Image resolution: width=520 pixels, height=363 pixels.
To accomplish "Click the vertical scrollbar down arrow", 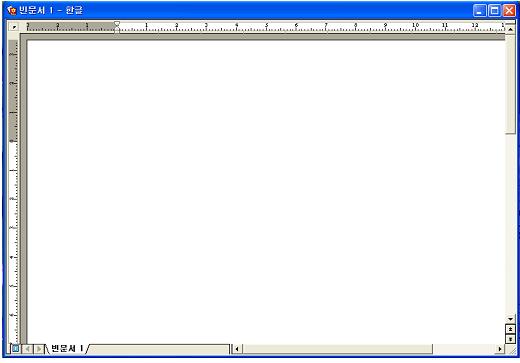I will pos(510,319).
